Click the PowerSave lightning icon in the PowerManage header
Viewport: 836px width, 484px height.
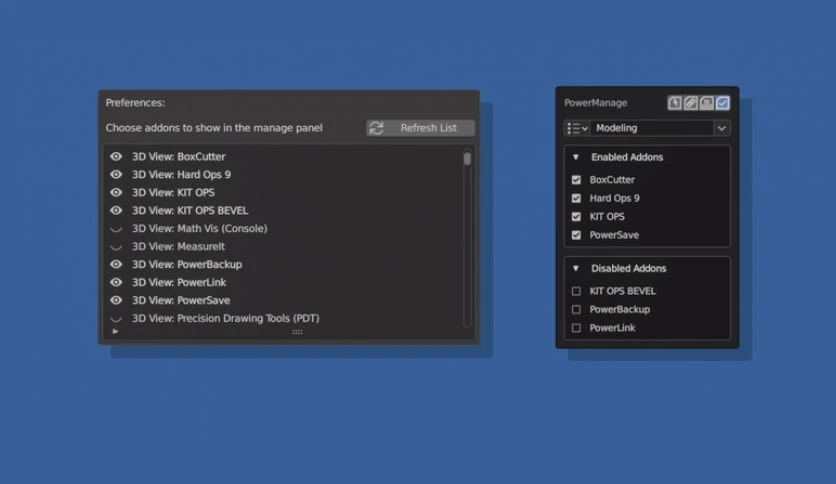click(674, 103)
